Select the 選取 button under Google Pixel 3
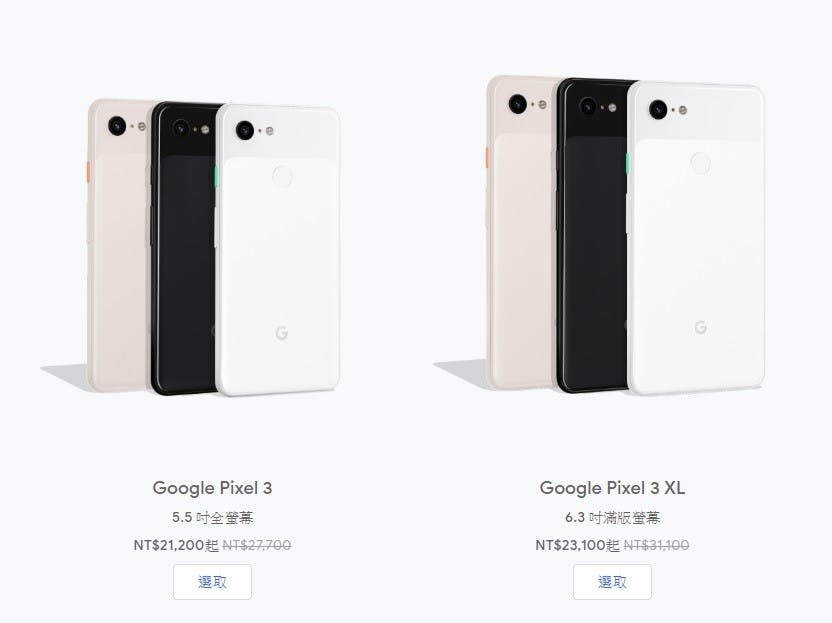The image size is (832, 623). [x=212, y=582]
